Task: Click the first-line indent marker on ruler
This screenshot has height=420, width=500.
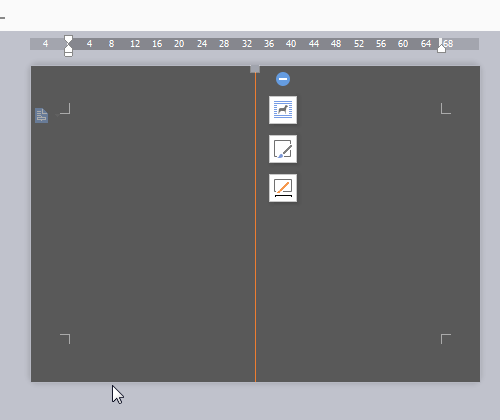Action: (68, 39)
